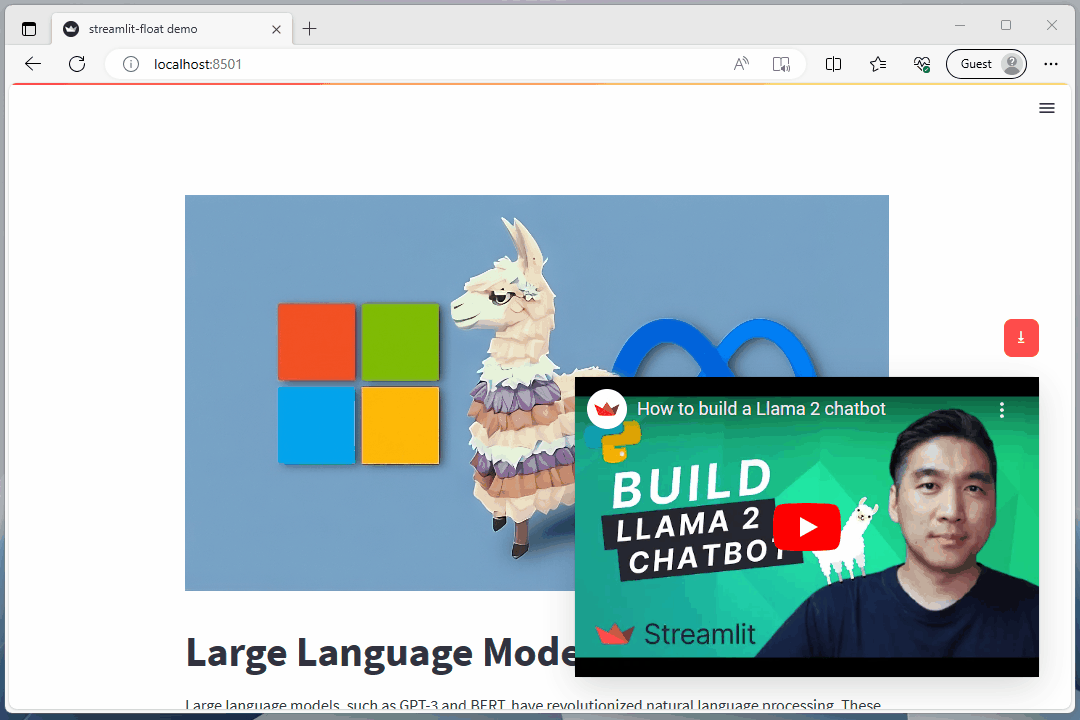Refresh the localhost:8501 page
The width and height of the screenshot is (1080, 720).
pos(77,64)
